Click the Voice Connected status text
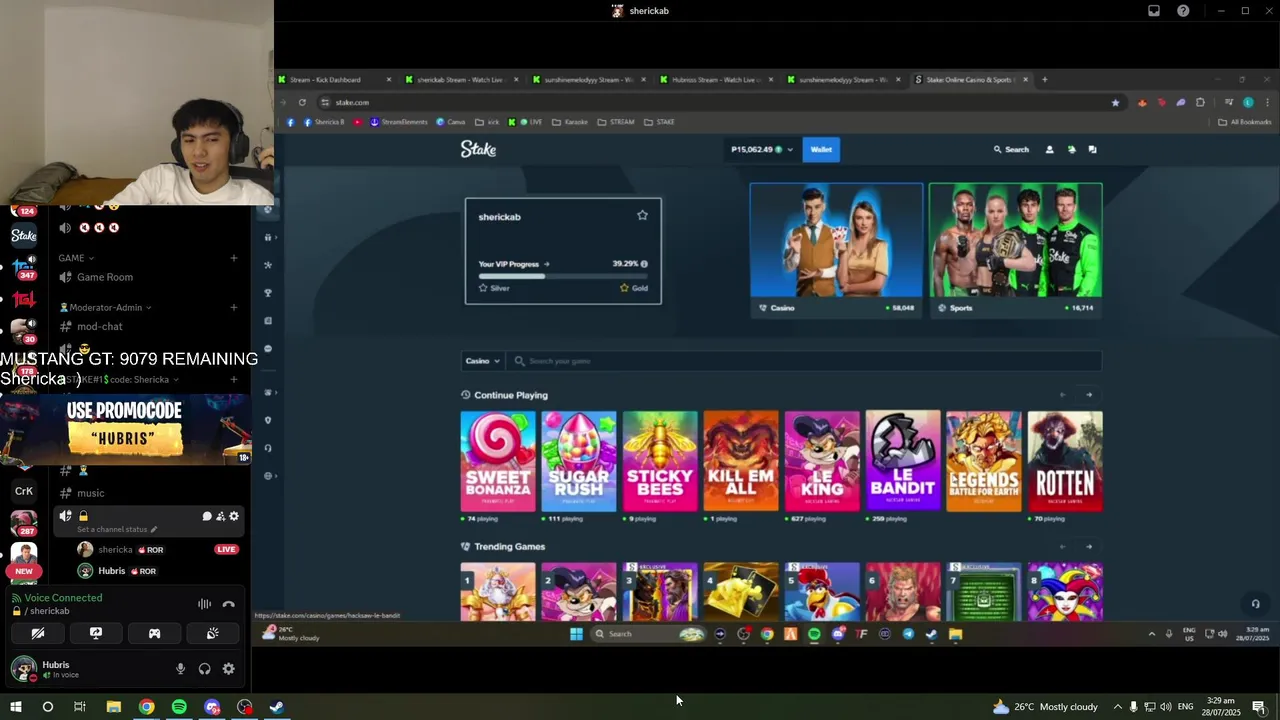The width and height of the screenshot is (1280, 720). pyautogui.click(x=63, y=598)
